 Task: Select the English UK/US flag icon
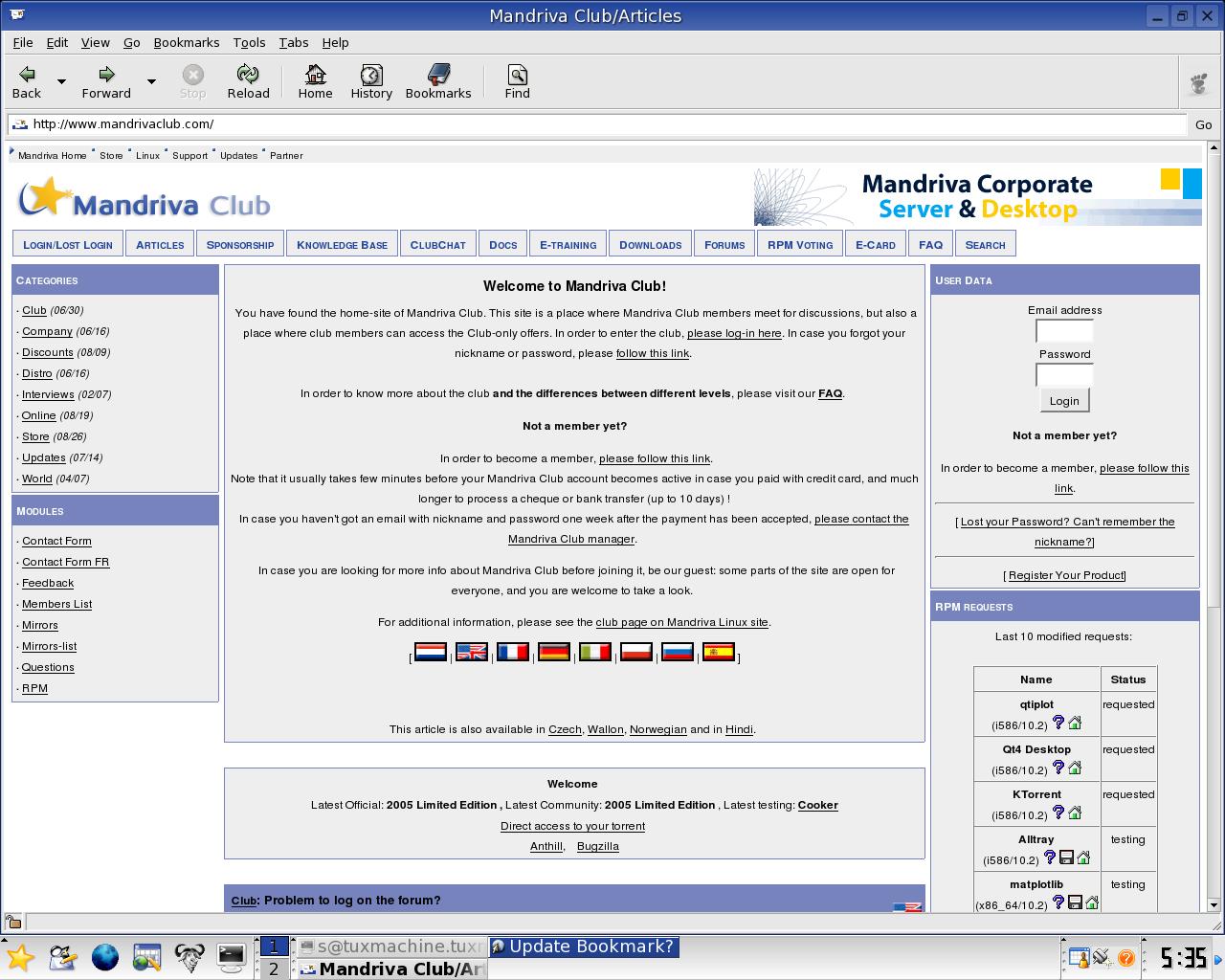(x=472, y=653)
